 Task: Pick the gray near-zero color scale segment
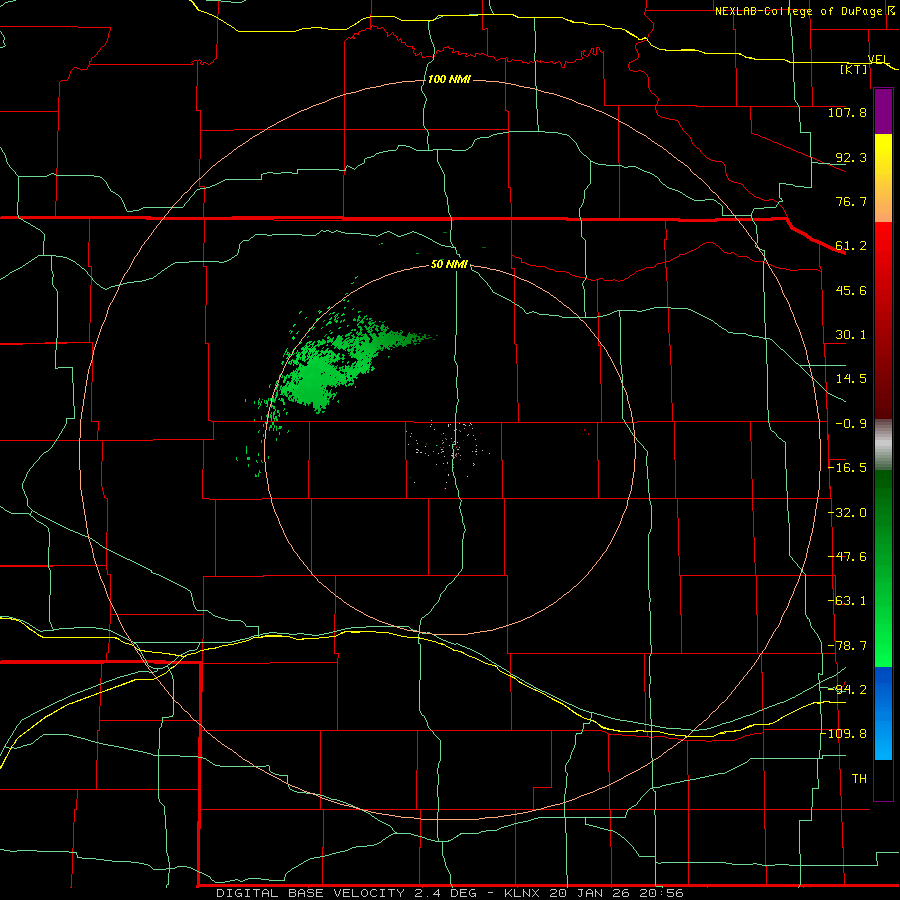pos(883,444)
